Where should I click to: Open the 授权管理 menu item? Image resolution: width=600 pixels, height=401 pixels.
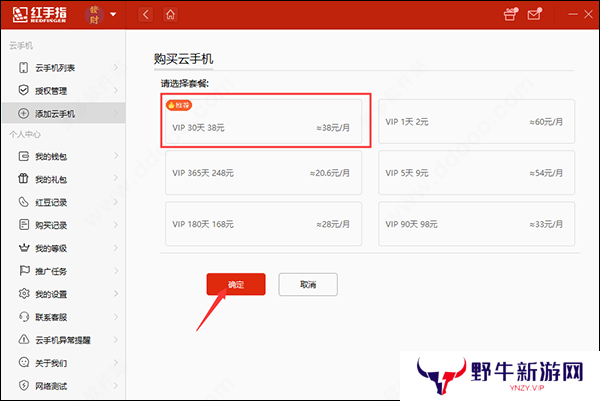click(x=64, y=91)
